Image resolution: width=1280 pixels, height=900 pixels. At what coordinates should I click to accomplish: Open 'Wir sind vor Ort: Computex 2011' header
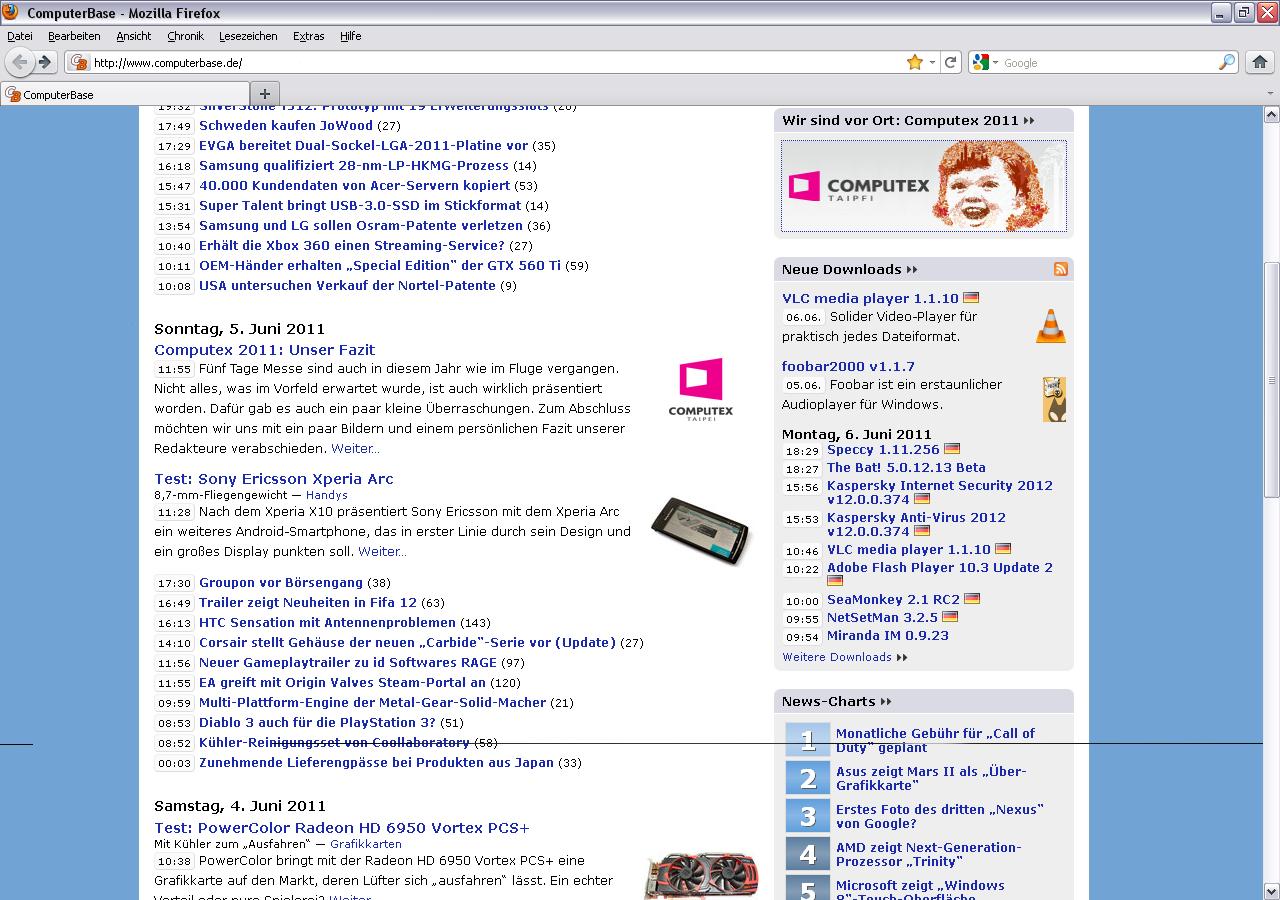(x=908, y=120)
